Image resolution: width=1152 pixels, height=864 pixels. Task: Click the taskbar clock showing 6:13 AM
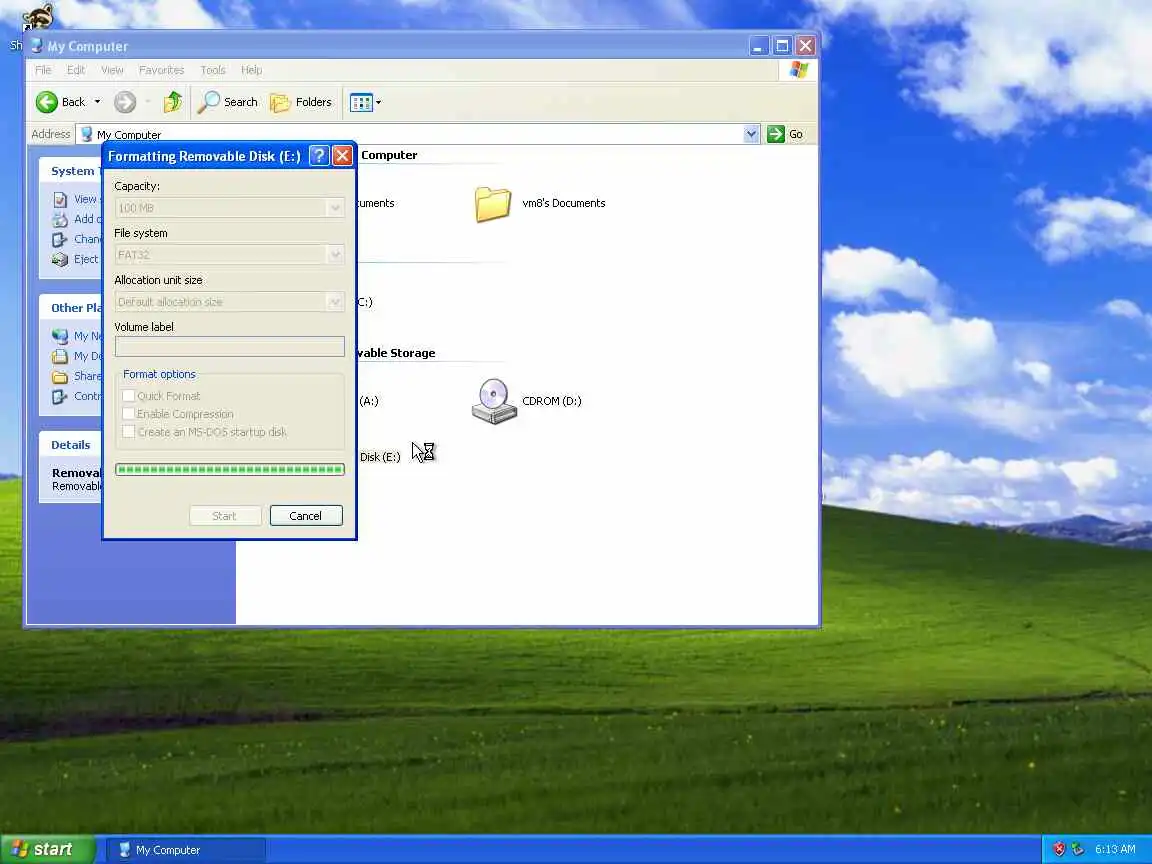point(1115,849)
